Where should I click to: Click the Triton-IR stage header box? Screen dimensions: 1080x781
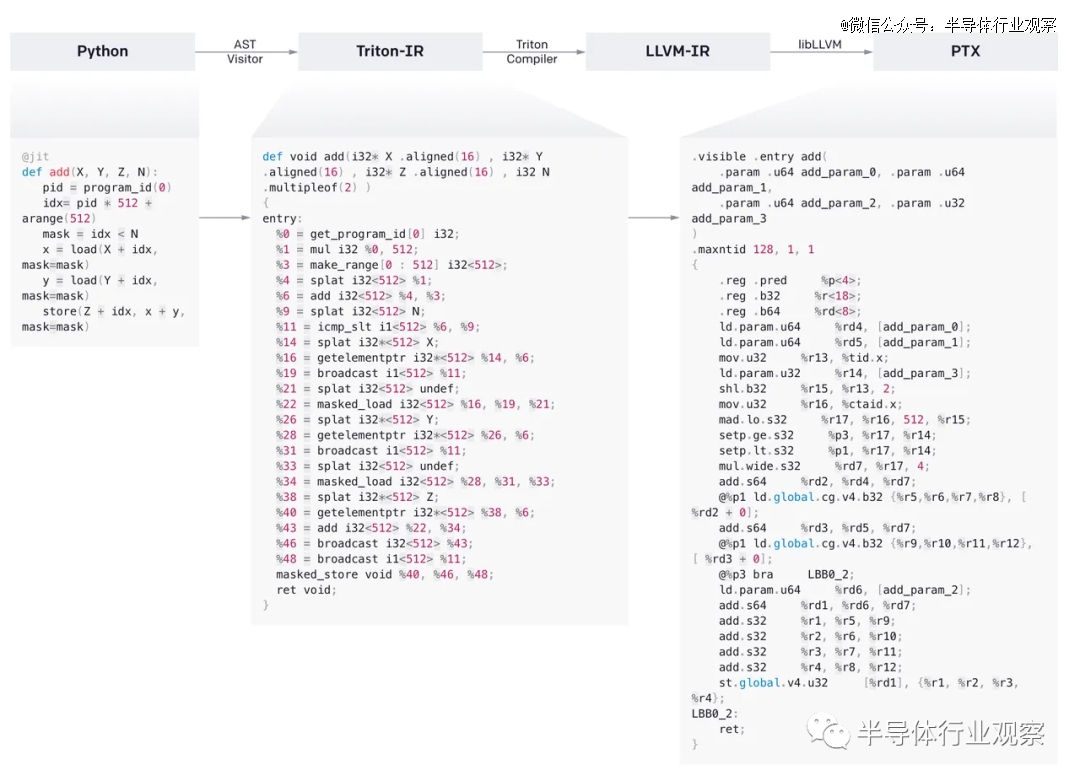click(x=390, y=52)
